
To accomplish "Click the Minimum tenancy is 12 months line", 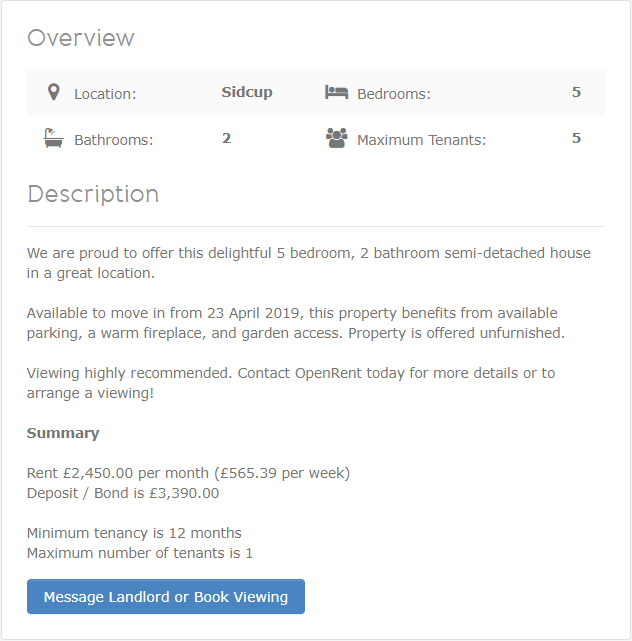I will coord(134,533).
